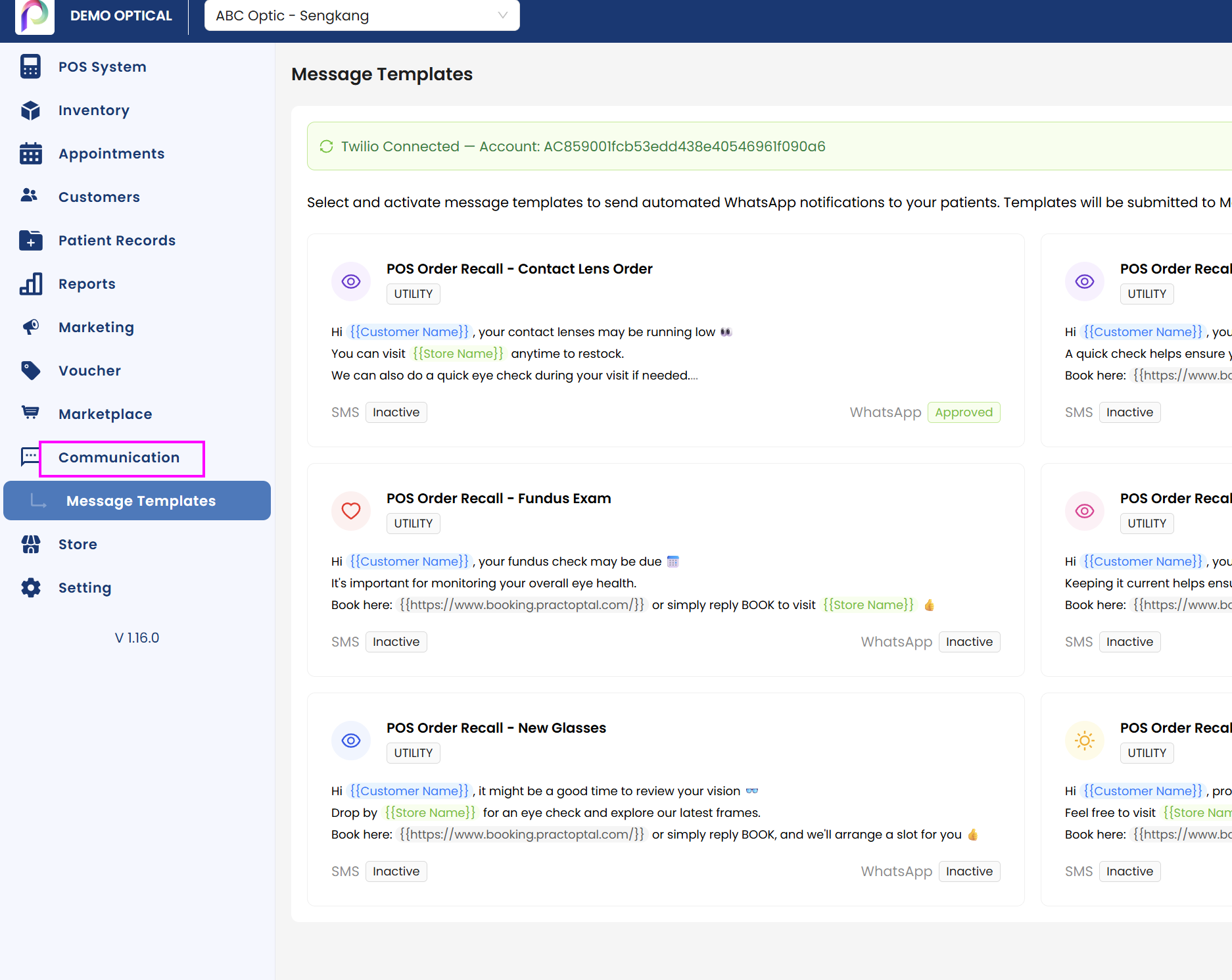
Task: Open the POS System calculator icon
Action: [30, 66]
